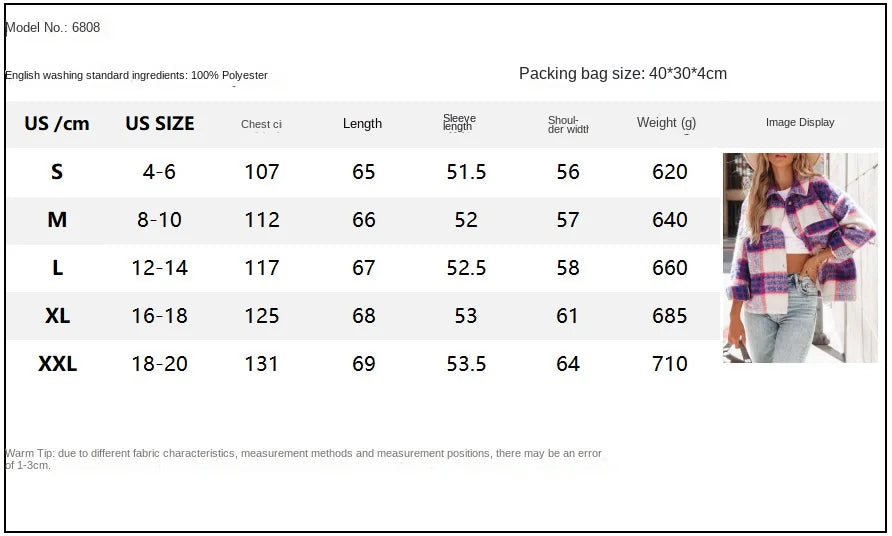This screenshot has height=536, width=892.
Task: Click the XL size row label
Action: [57, 316]
